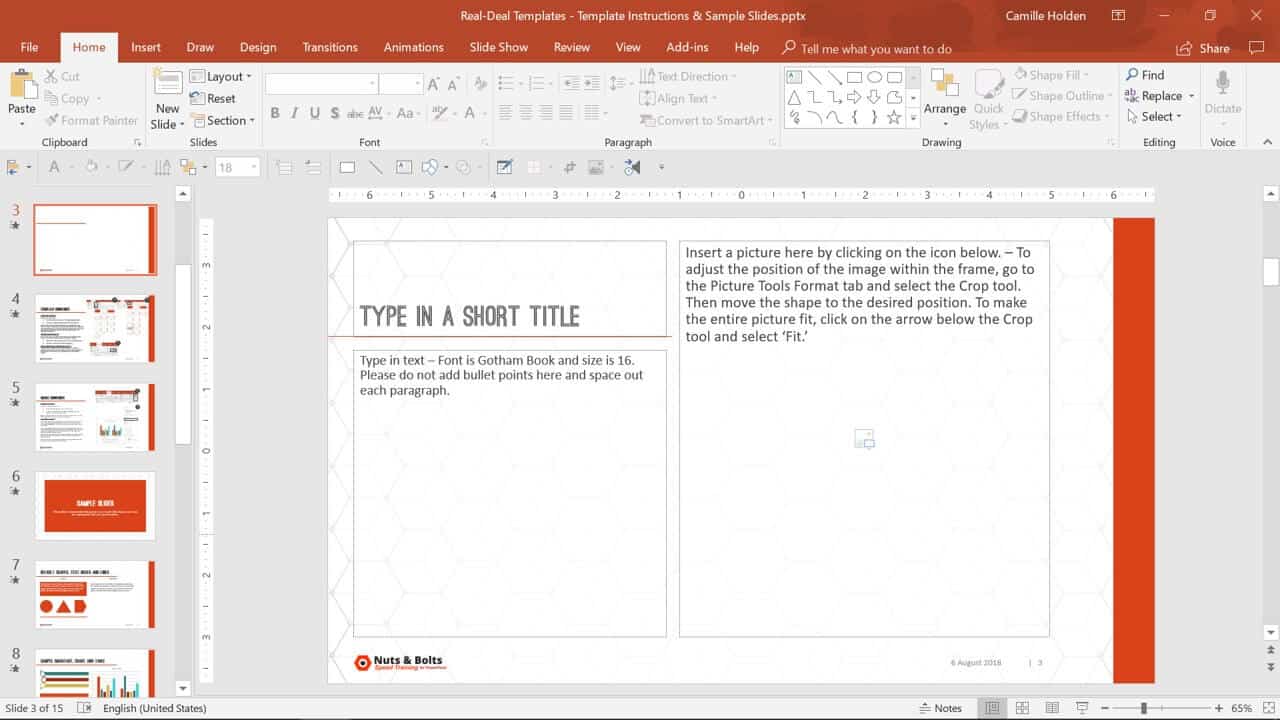1280x720 pixels.
Task: Toggle Strikethrough formatting
Action: pos(355,113)
